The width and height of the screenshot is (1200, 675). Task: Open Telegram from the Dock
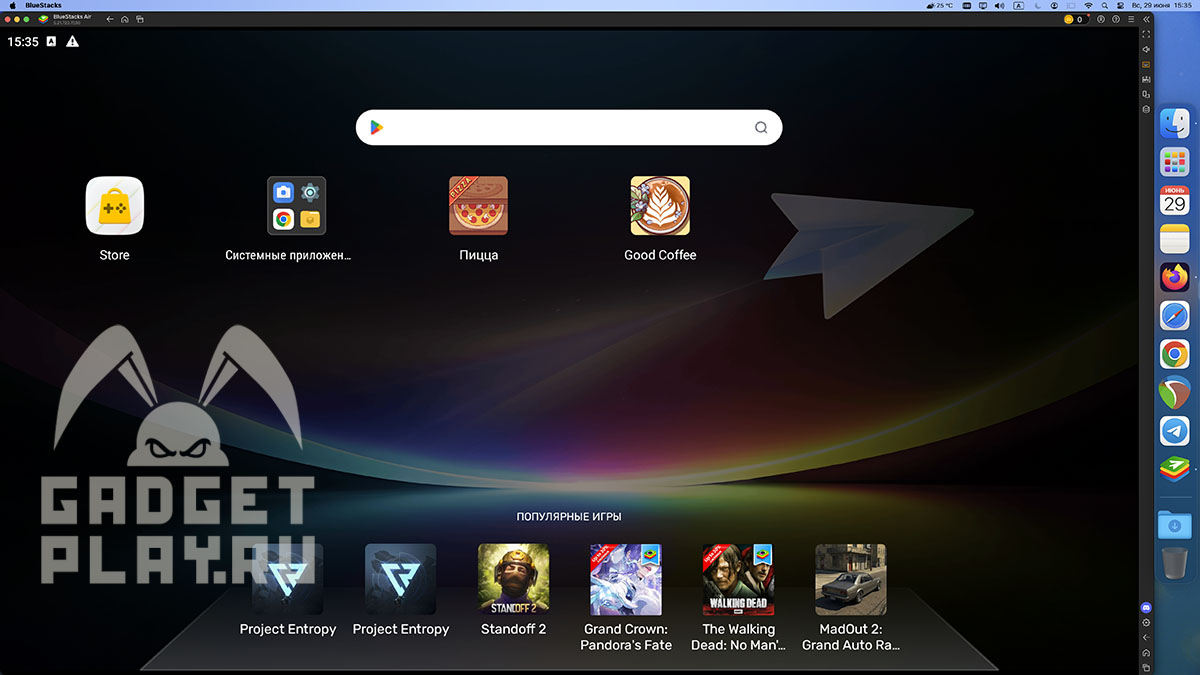[x=1174, y=431]
